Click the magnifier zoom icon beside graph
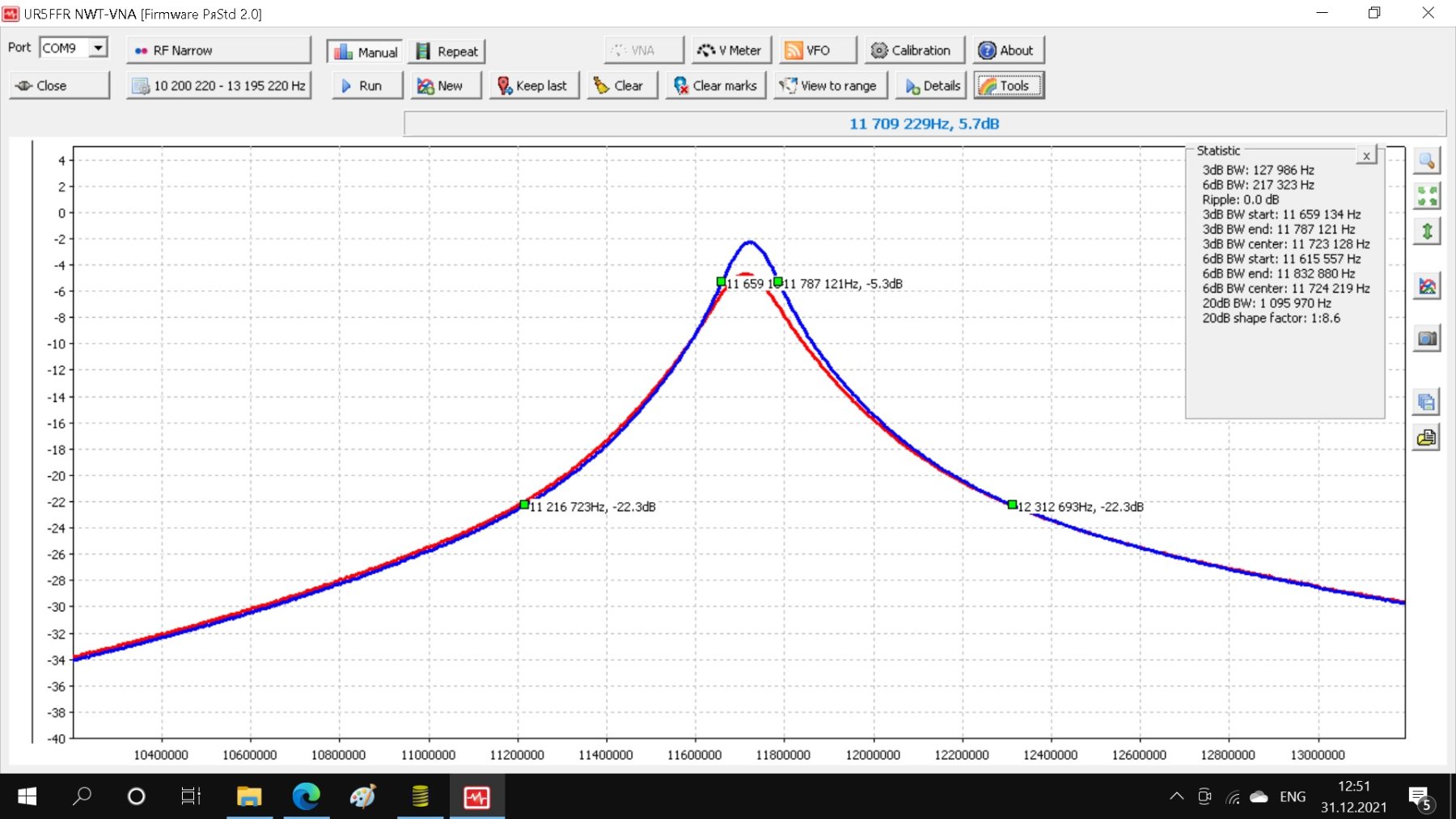This screenshot has width=1456, height=819. [x=1426, y=161]
